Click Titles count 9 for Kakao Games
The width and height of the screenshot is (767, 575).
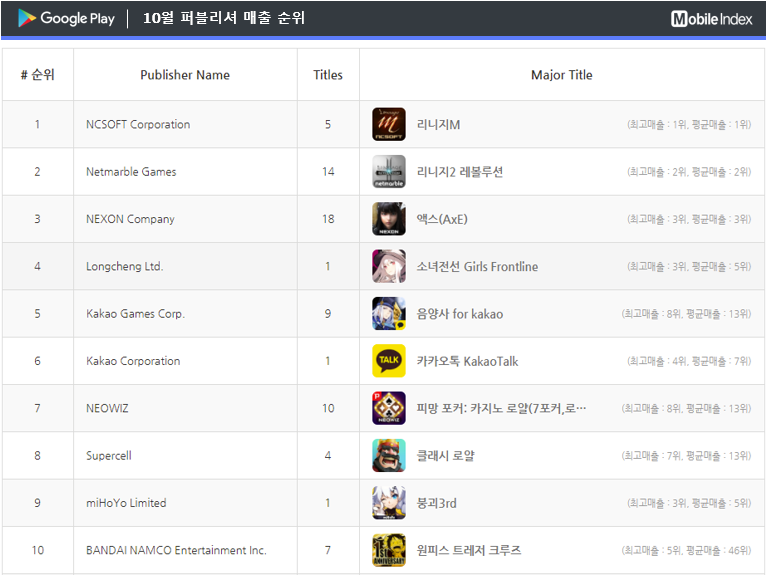pyautogui.click(x=328, y=314)
